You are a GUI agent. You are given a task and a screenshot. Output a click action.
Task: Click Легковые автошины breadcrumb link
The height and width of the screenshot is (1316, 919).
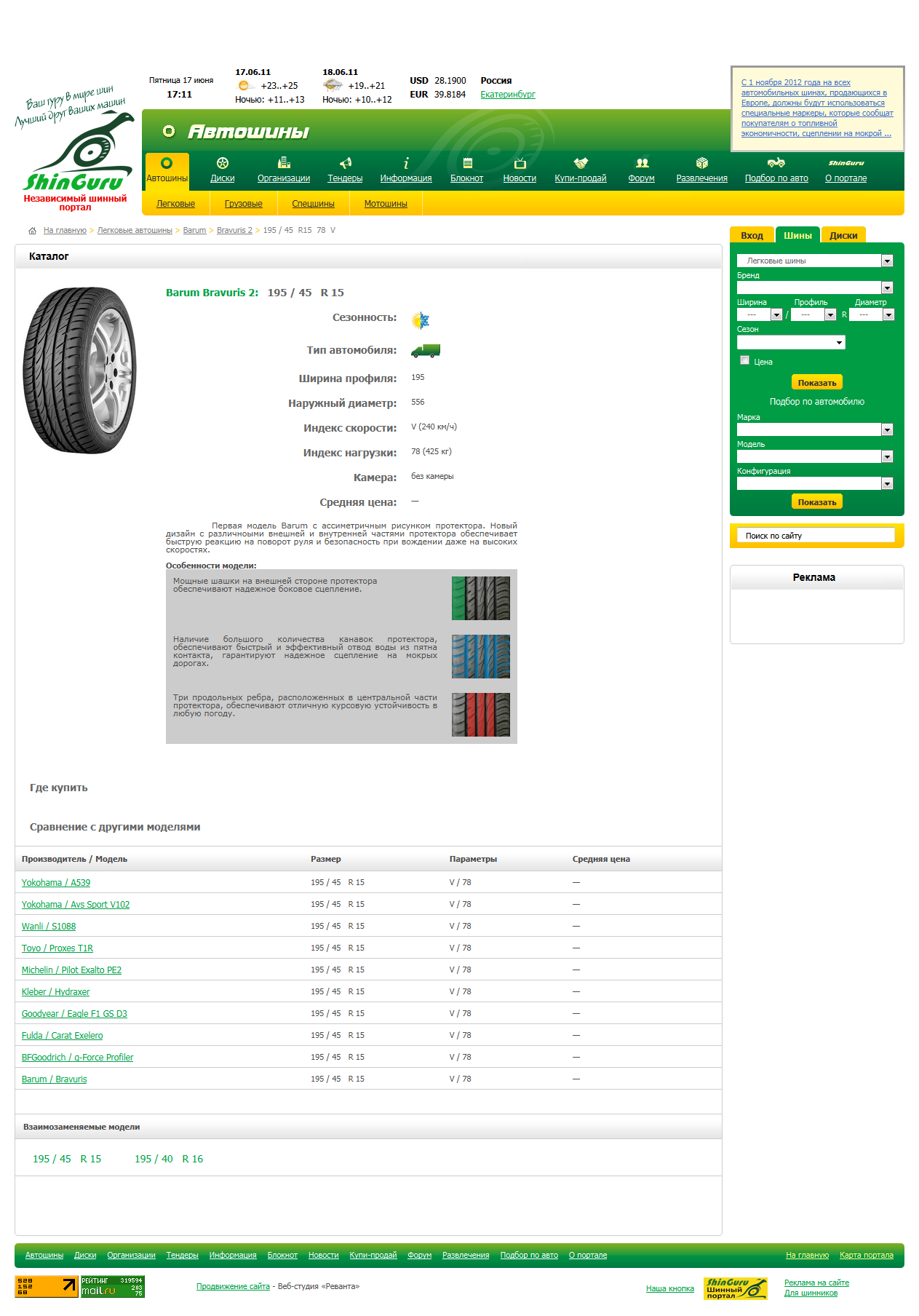(x=135, y=230)
